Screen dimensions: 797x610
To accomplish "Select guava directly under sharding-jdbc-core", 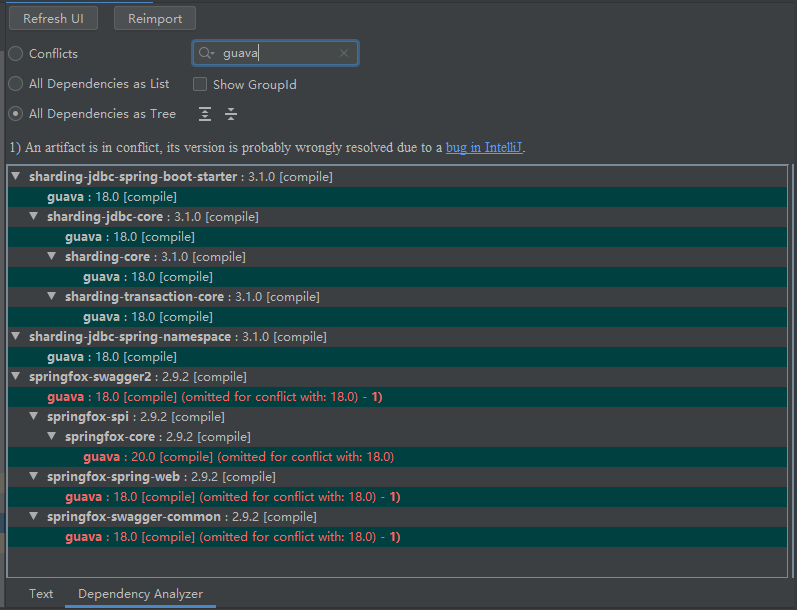I will click(x=397, y=237).
